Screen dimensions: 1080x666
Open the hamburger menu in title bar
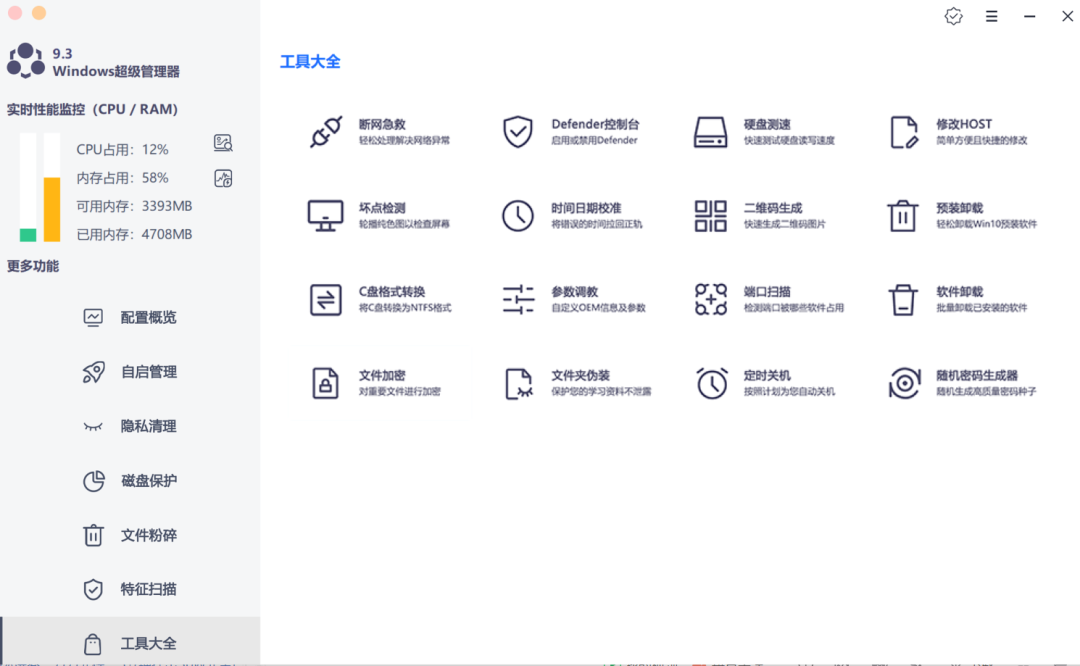click(x=991, y=16)
